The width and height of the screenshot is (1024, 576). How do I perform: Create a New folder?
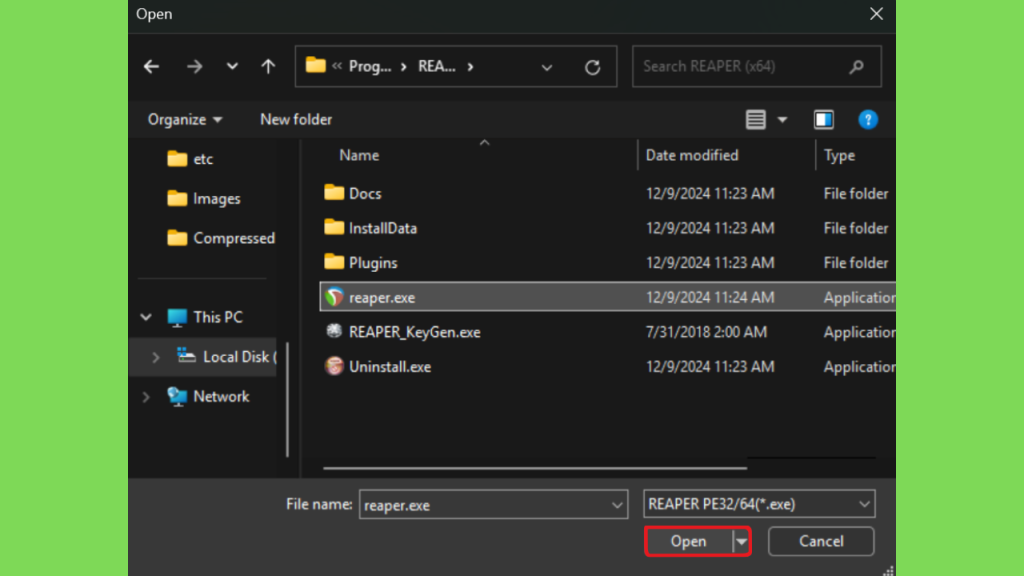tap(296, 120)
